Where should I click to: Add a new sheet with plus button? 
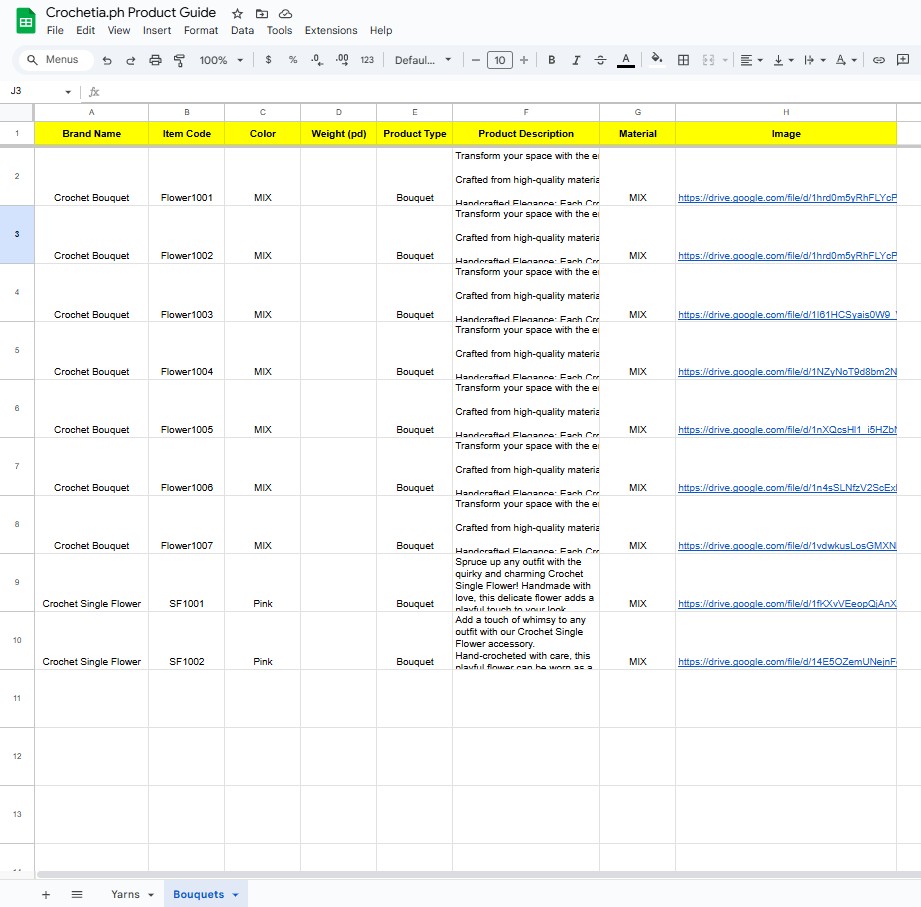(46, 894)
